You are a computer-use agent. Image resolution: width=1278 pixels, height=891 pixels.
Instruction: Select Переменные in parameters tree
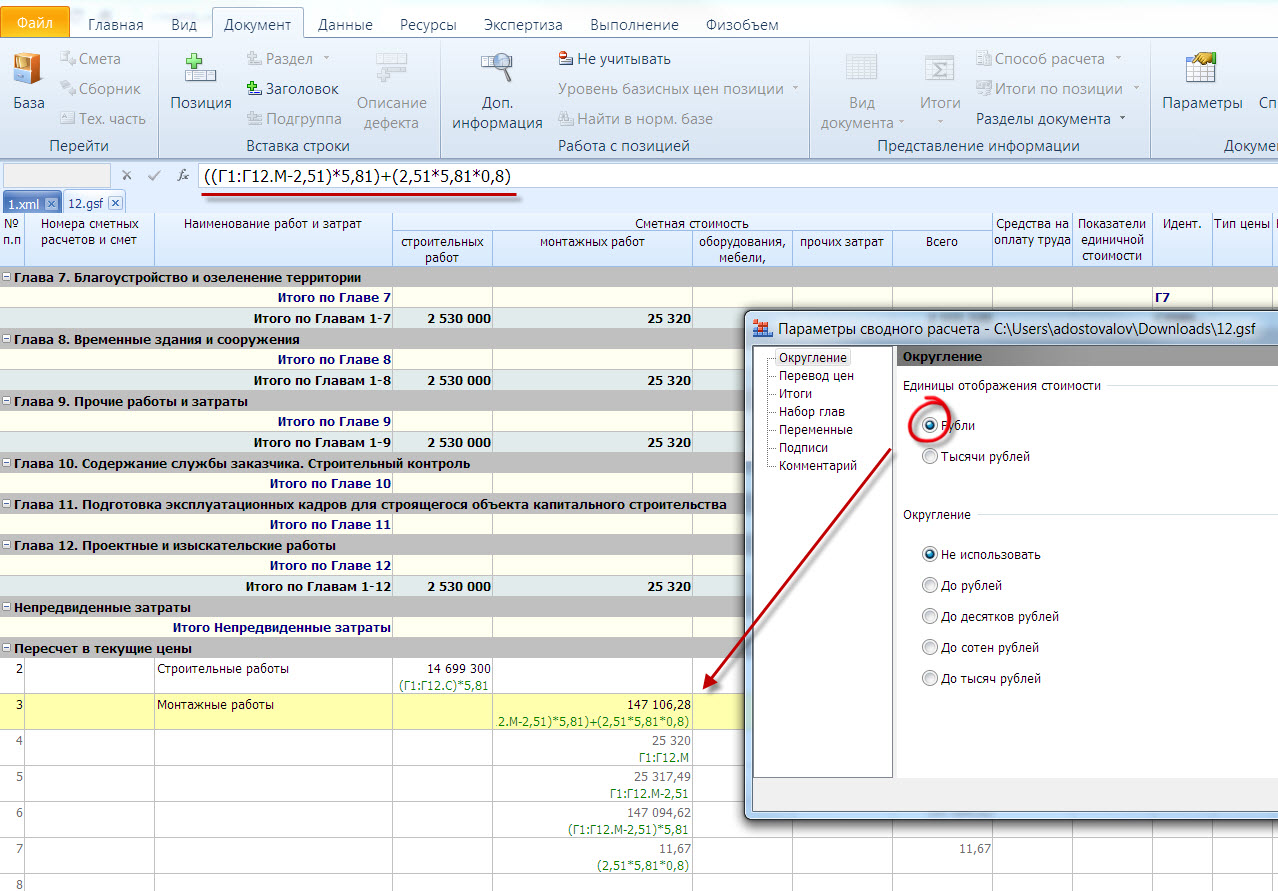tap(815, 429)
